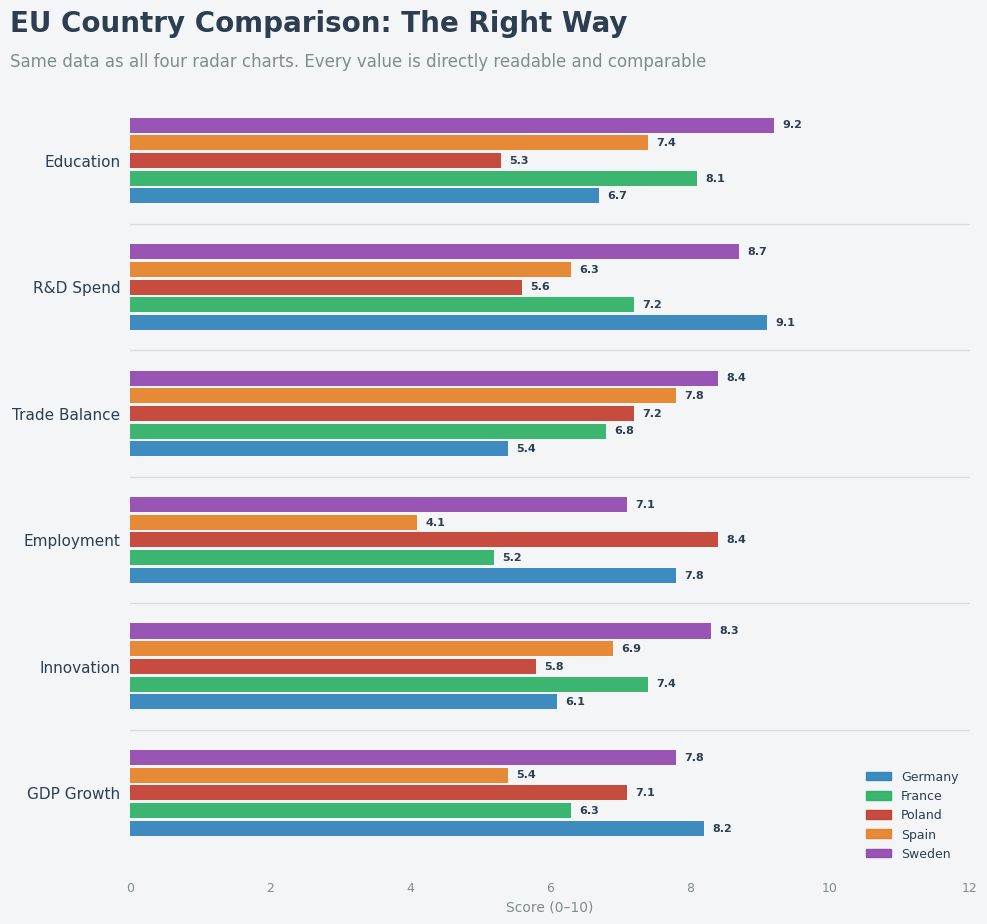The height and width of the screenshot is (924, 987).
Task: Click Sweden's purple Education bar
Action: [x=451, y=126]
